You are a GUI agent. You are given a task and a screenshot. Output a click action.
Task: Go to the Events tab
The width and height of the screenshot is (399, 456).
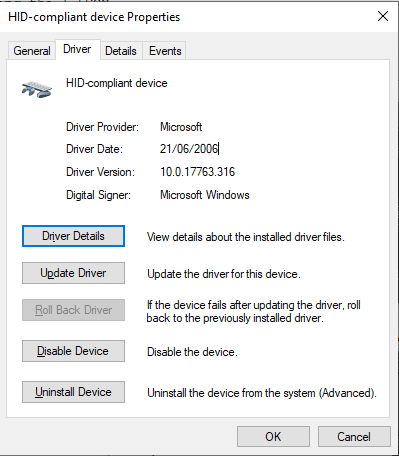click(165, 51)
